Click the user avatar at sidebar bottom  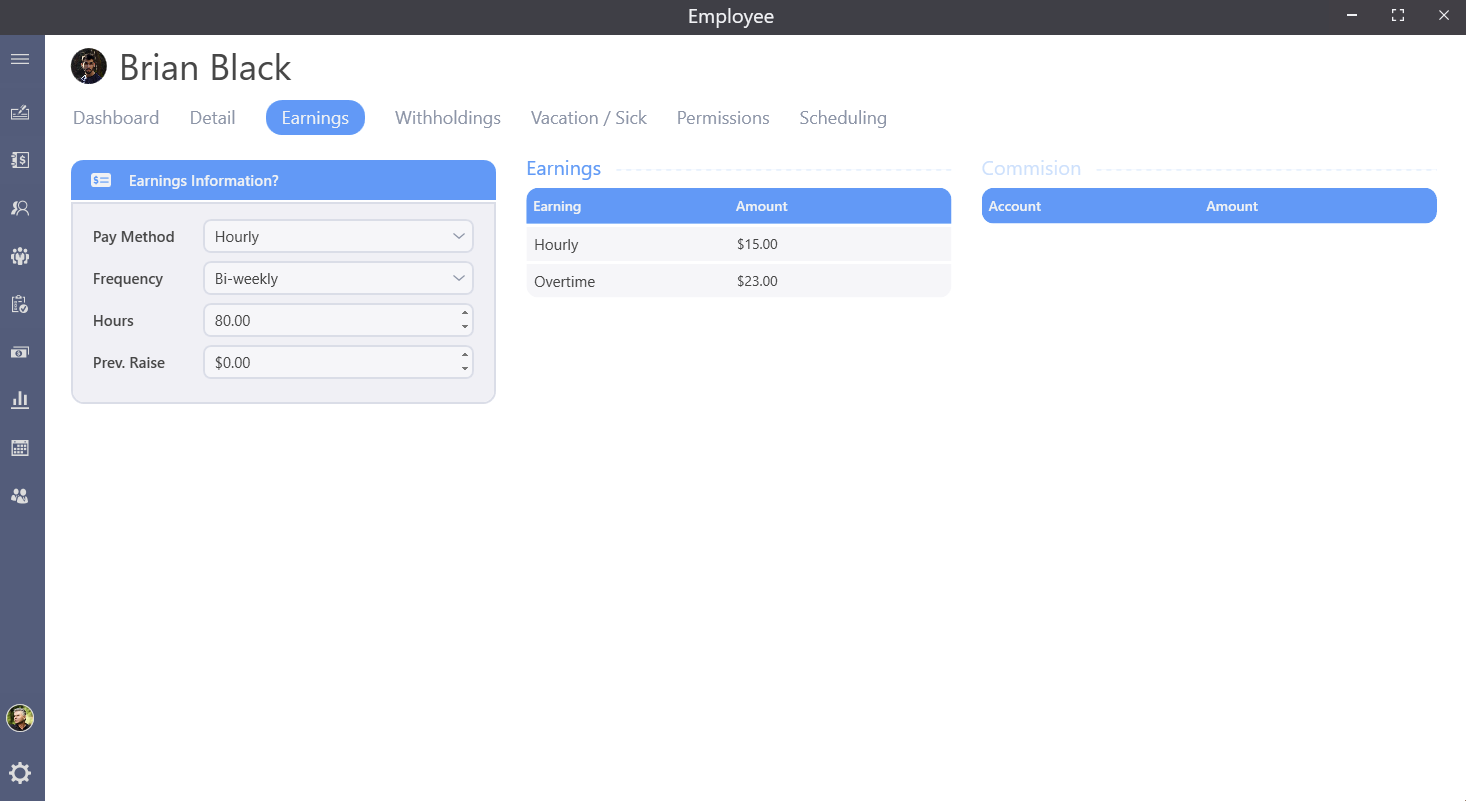20,718
